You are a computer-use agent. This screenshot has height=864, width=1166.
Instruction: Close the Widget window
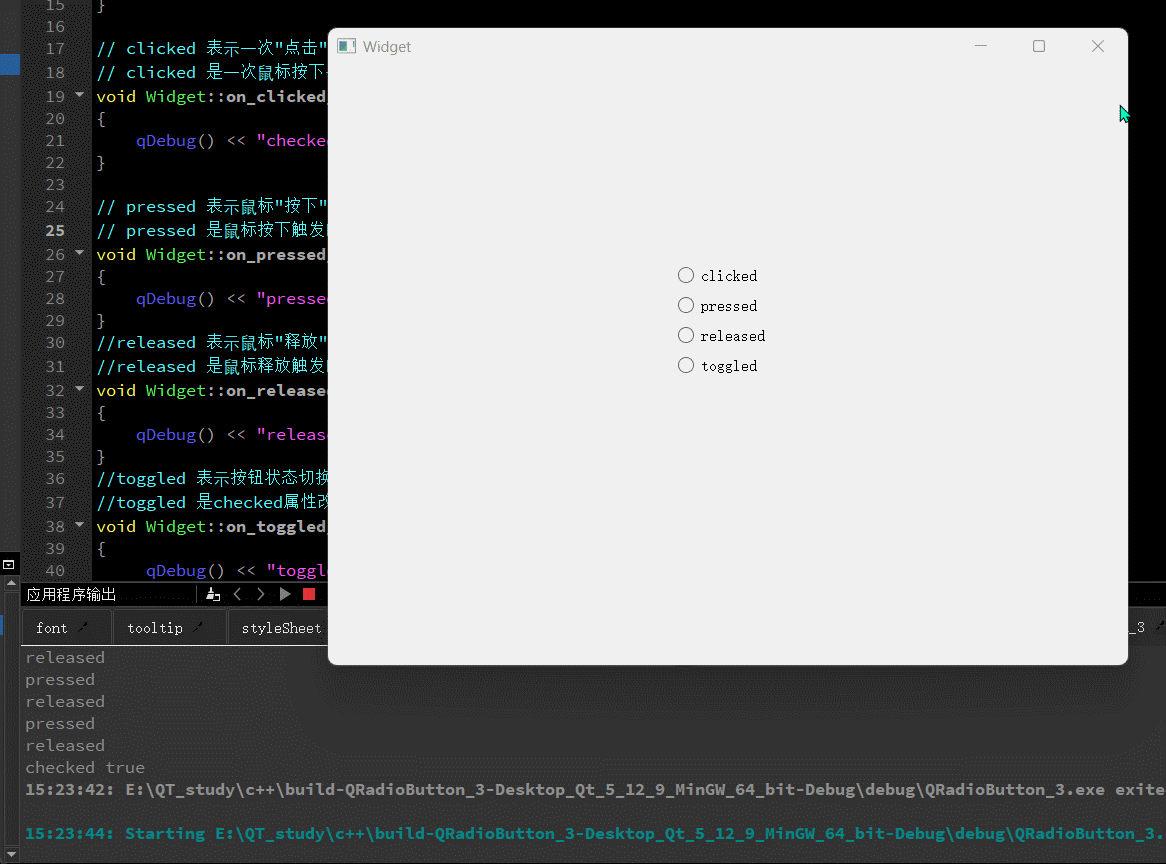click(x=1098, y=46)
